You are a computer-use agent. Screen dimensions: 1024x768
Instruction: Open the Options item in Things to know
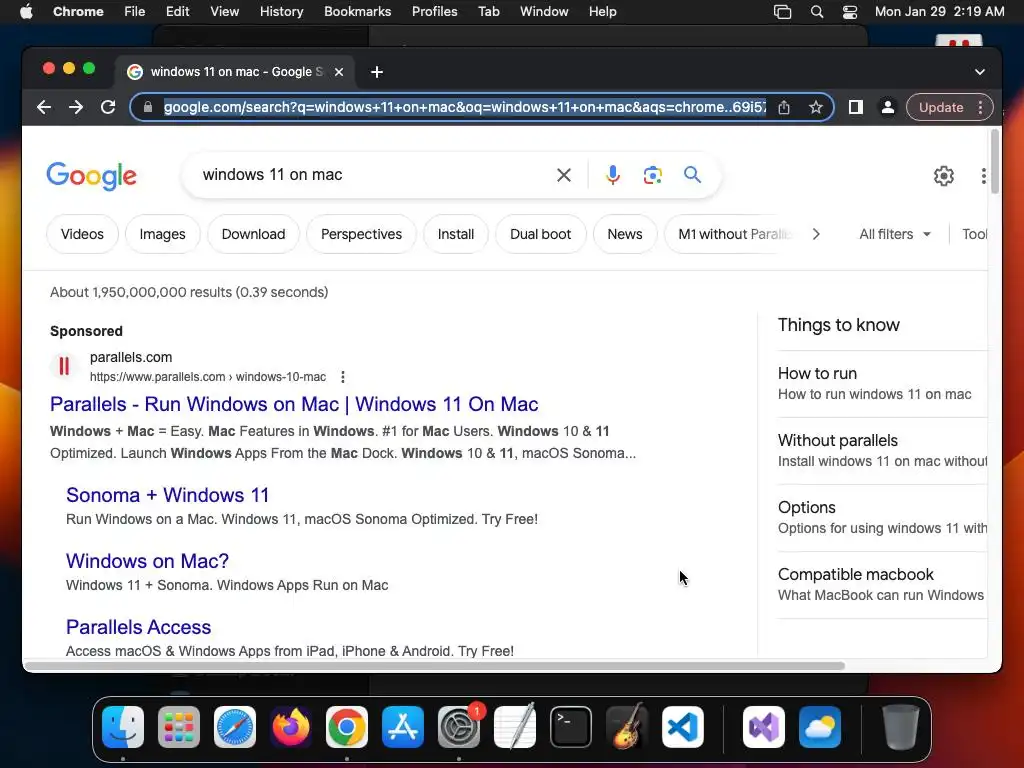pyautogui.click(x=882, y=517)
